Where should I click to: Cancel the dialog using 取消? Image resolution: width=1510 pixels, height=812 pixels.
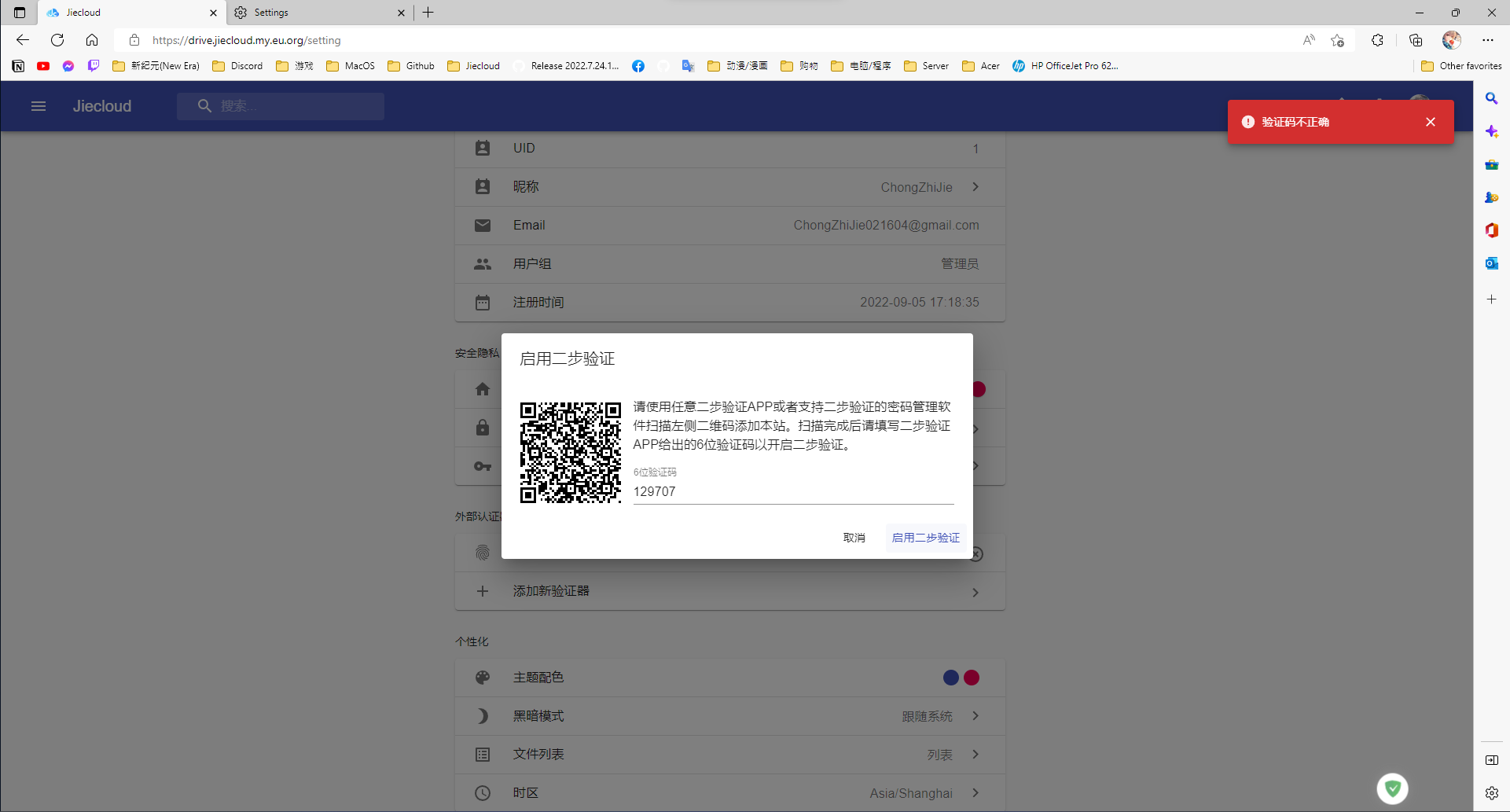point(854,537)
